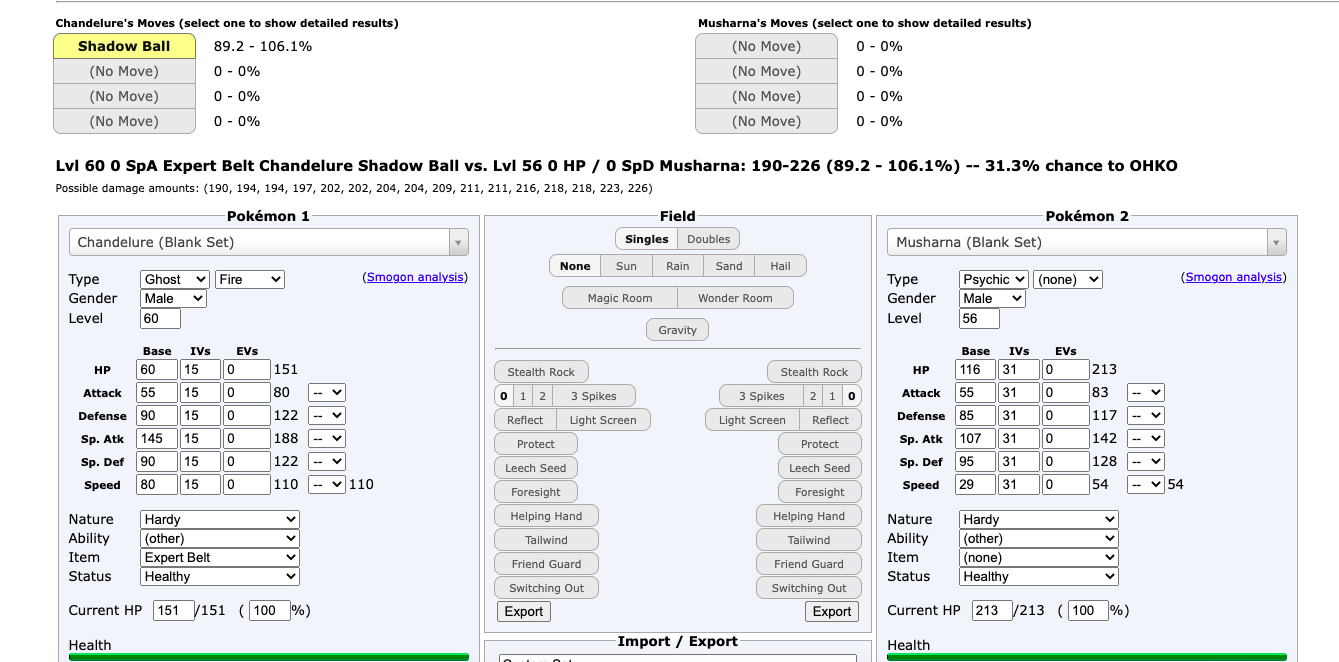This screenshot has height=662, width=1339.
Task: Toggle Musharna side Reflect
Action: click(x=830, y=420)
